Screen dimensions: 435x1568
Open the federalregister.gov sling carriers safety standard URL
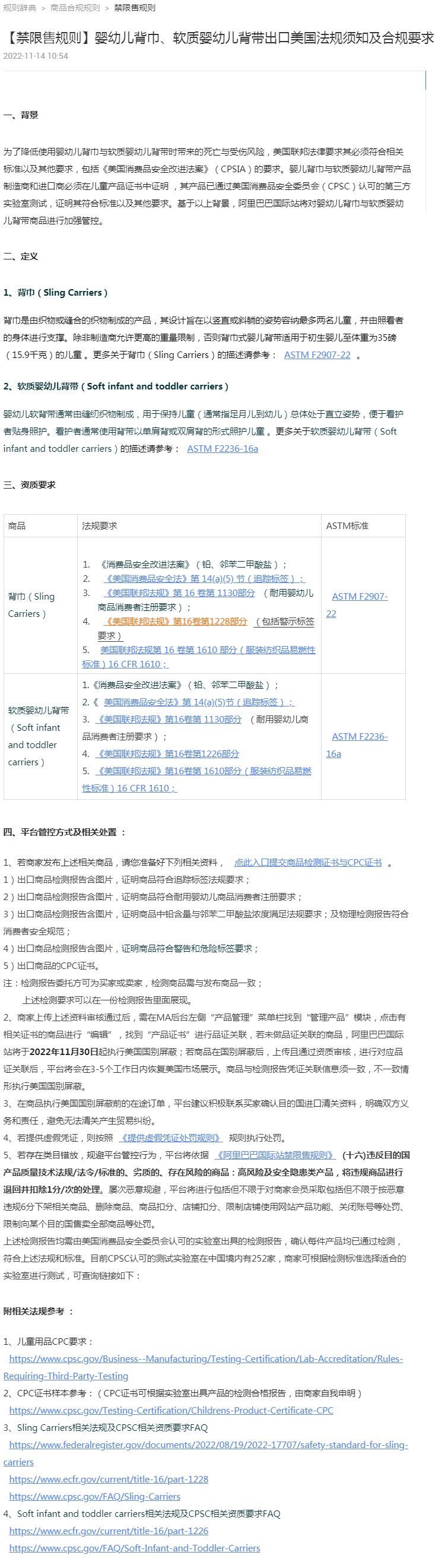(x=208, y=1445)
